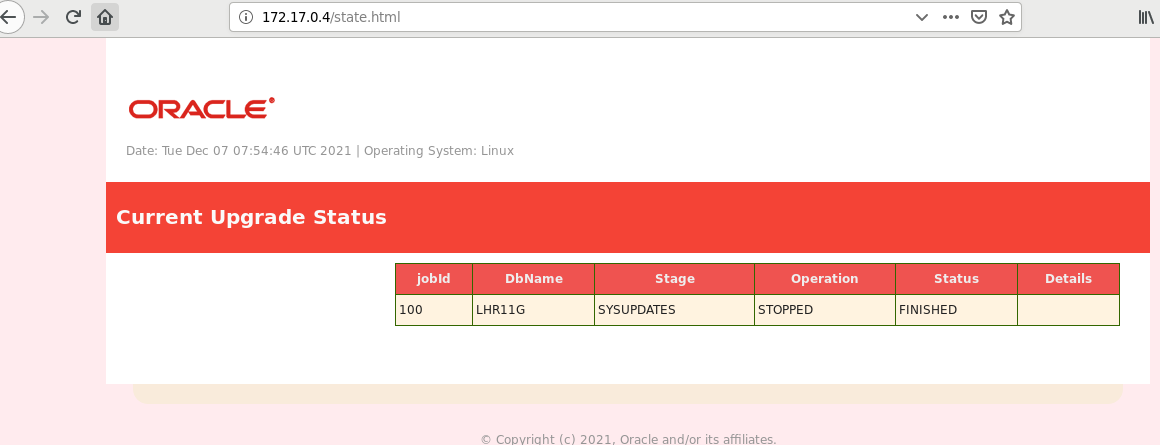The height and width of the screenshot is (445, 1160).
Task: Click the jobId column header
Action: 434,279
